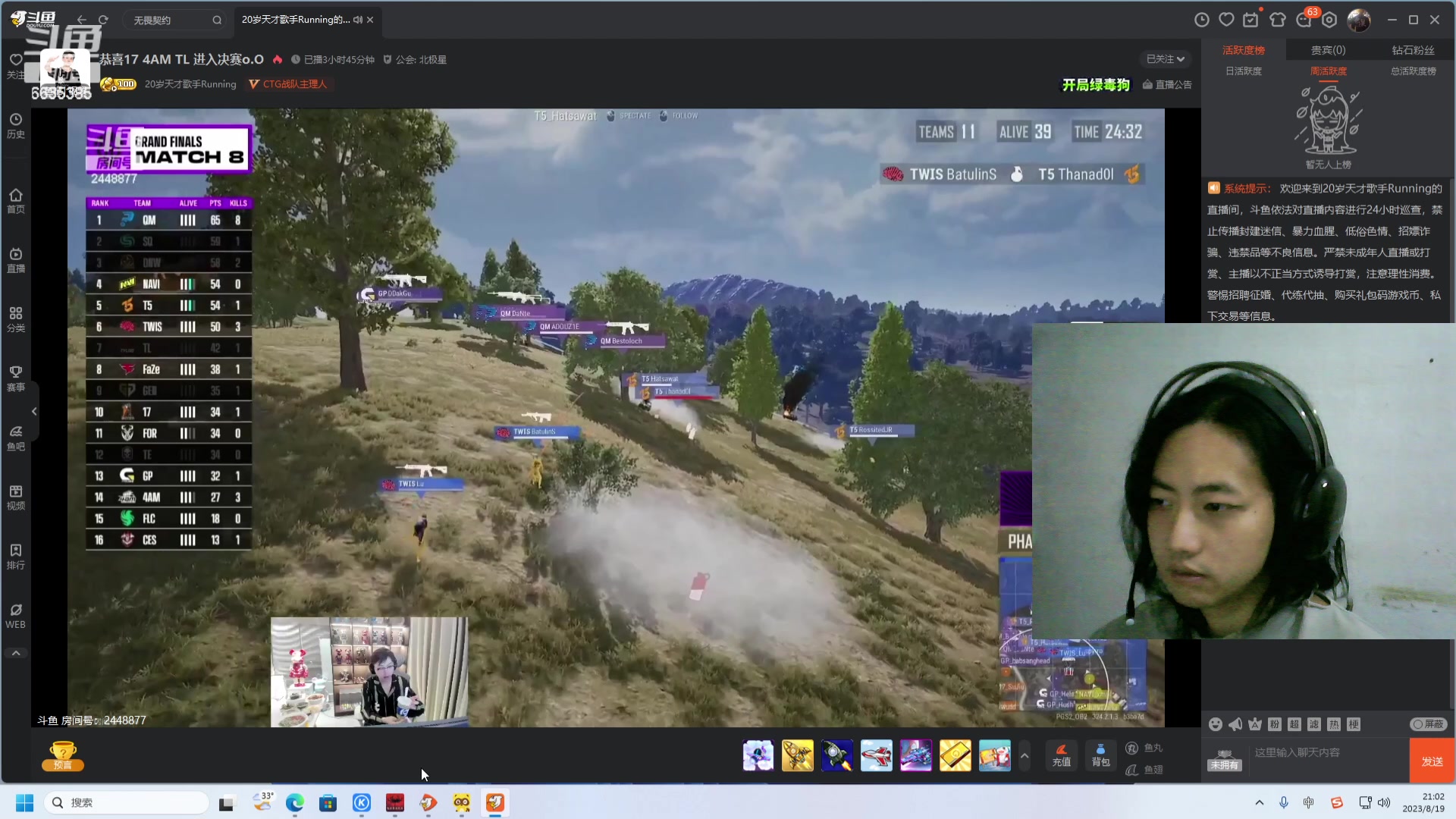
Task: Click the up chevron at sidebar bottom
Action: coord(16,653)
